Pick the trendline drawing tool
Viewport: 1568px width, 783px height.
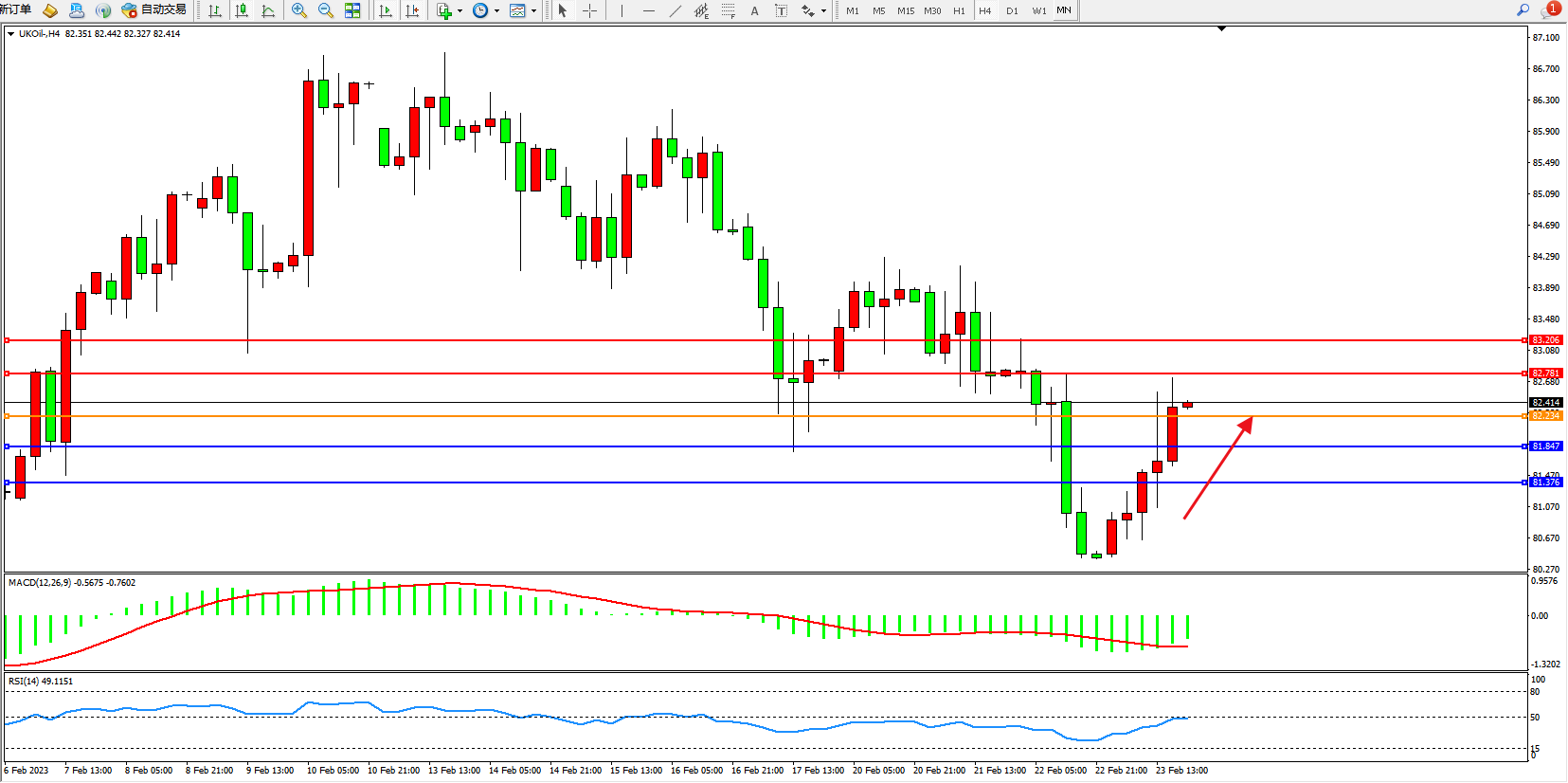(x=675, y=10)
